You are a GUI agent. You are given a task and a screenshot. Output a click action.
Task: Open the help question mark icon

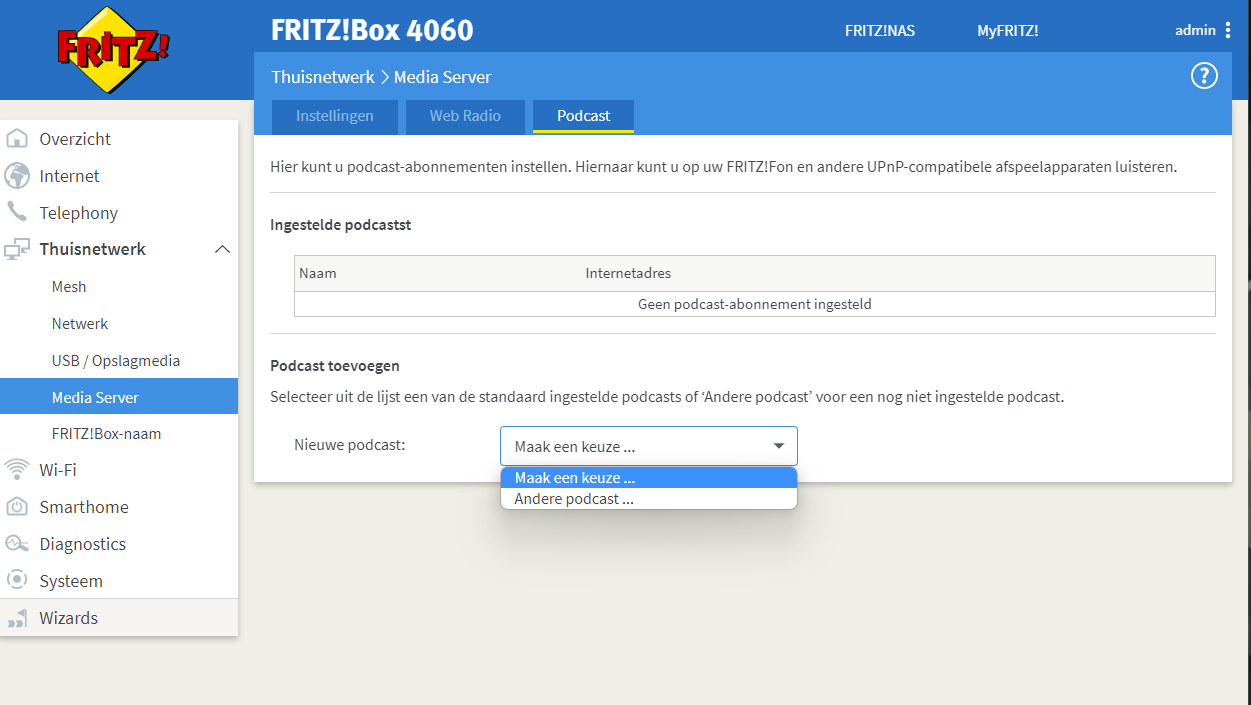click(x=1204, y=76)
